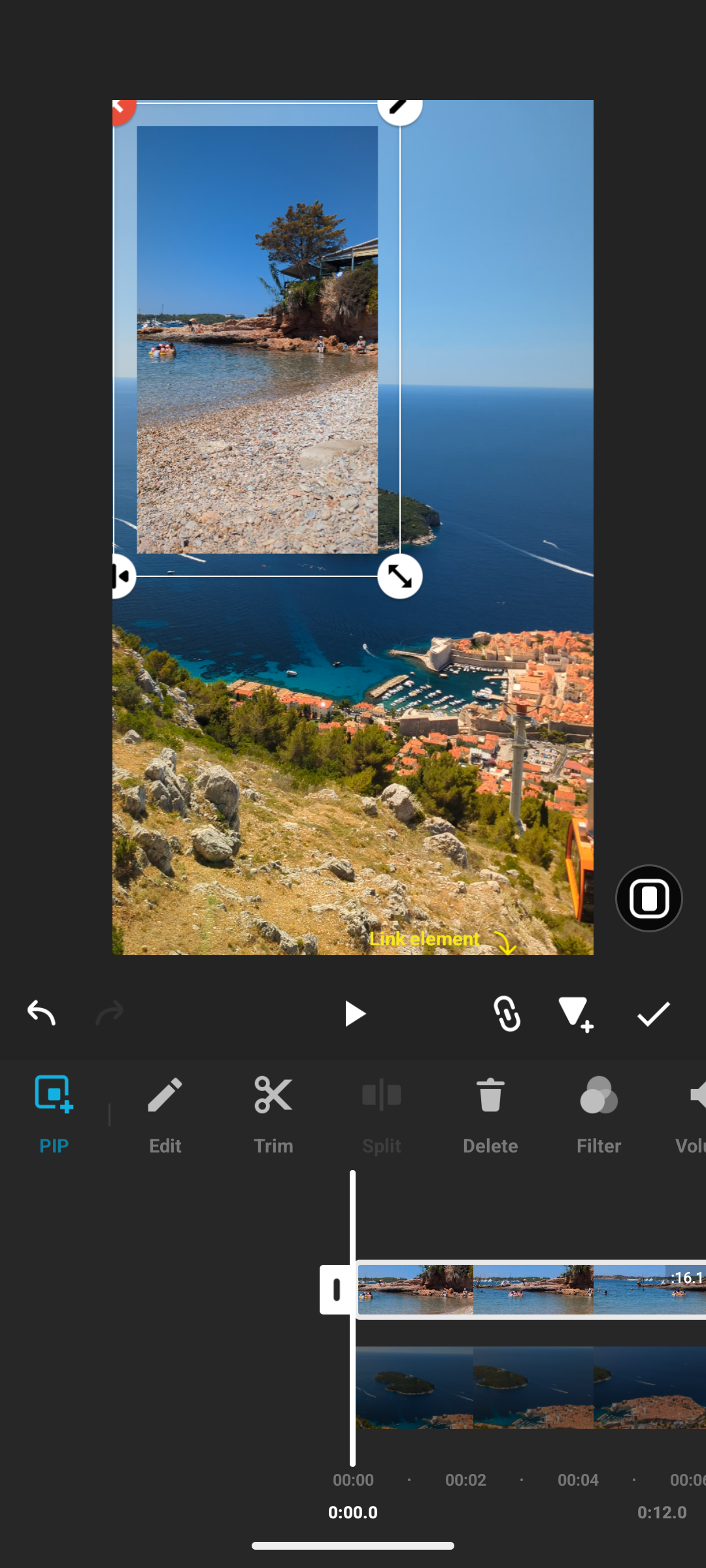Image resolution: width=706 pixels, height=1568 pixels.
Task: Play the video preview
Action: (x=354, y=1014)
